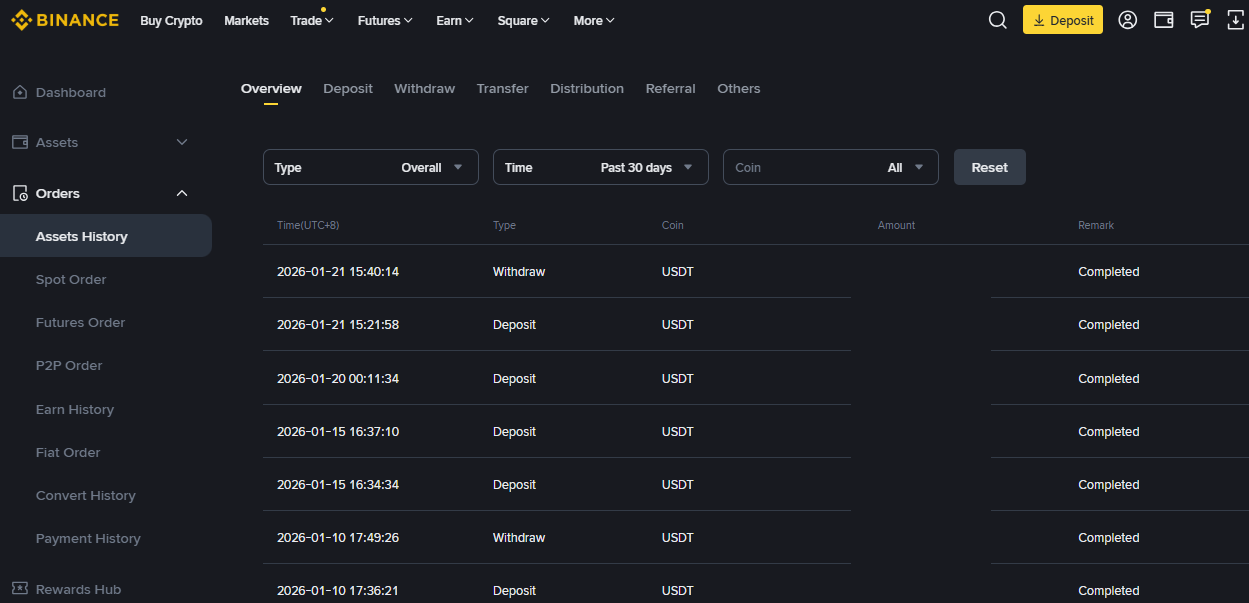
Task: Open the profile account icon
Action: click(1127, 19)
